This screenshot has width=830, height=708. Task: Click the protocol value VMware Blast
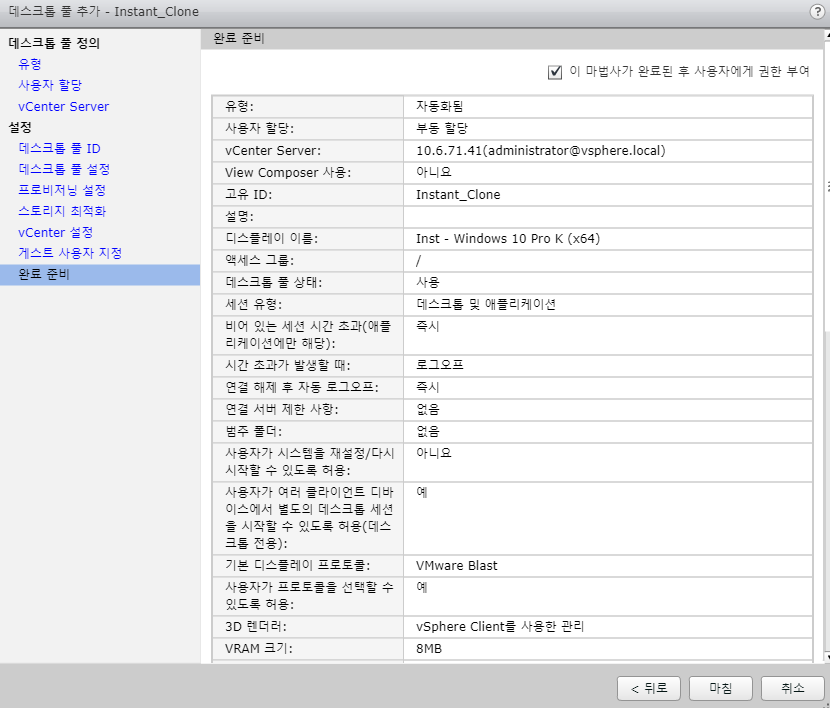456,566
